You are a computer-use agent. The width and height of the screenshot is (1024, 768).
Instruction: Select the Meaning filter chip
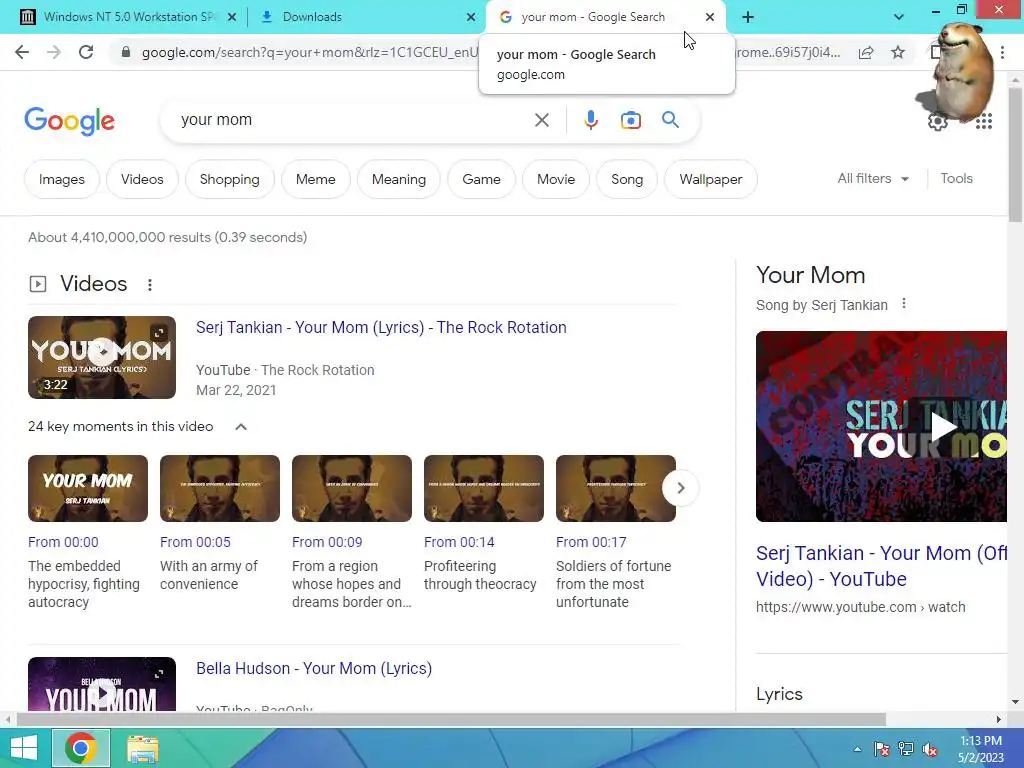click(398, 179)
